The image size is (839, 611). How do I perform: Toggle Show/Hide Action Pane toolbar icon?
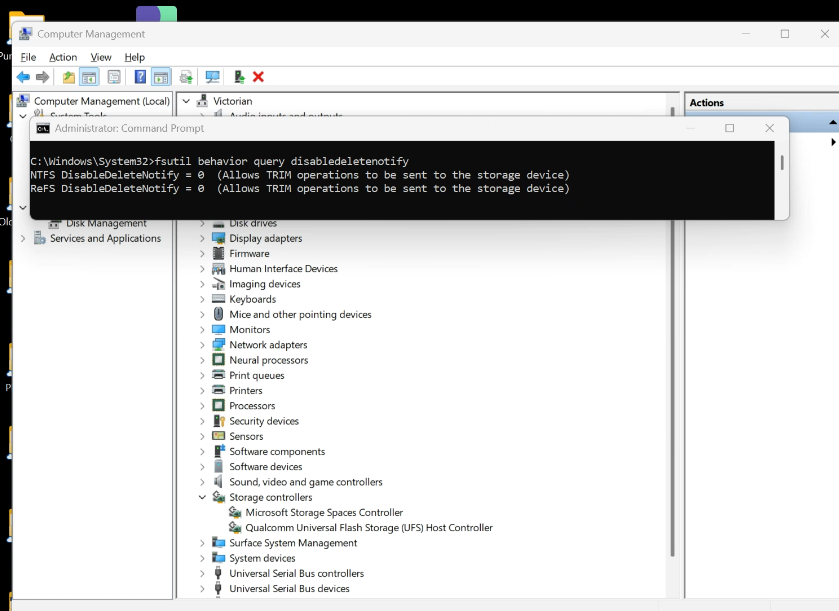161,77
